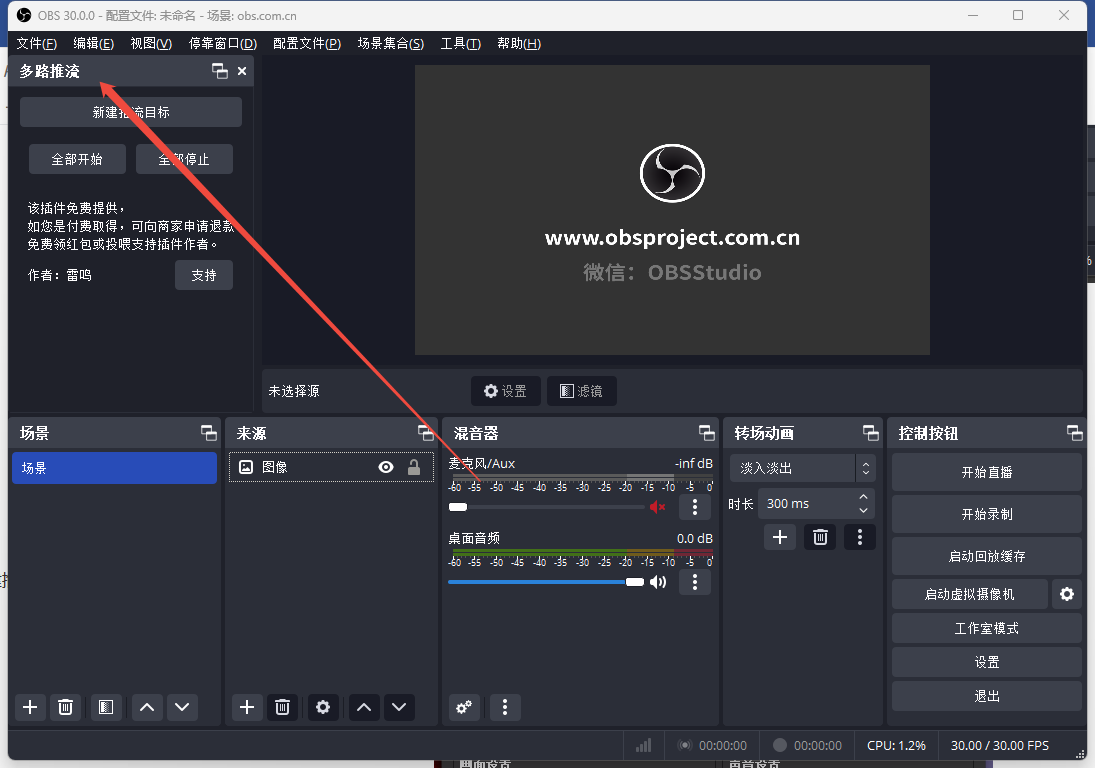Open the 工具(T) menu
Screen dimensions: 1095x768
[x=460, y=44]
